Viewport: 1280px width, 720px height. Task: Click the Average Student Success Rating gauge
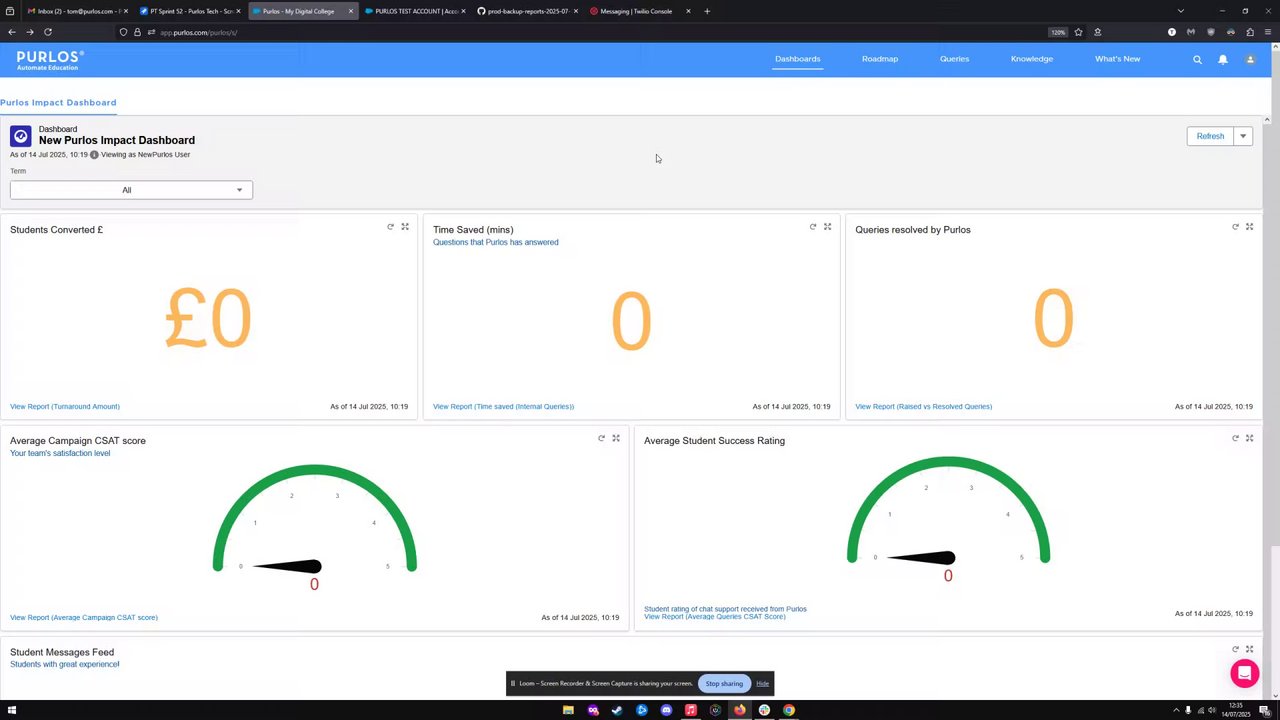click(948, 518)
